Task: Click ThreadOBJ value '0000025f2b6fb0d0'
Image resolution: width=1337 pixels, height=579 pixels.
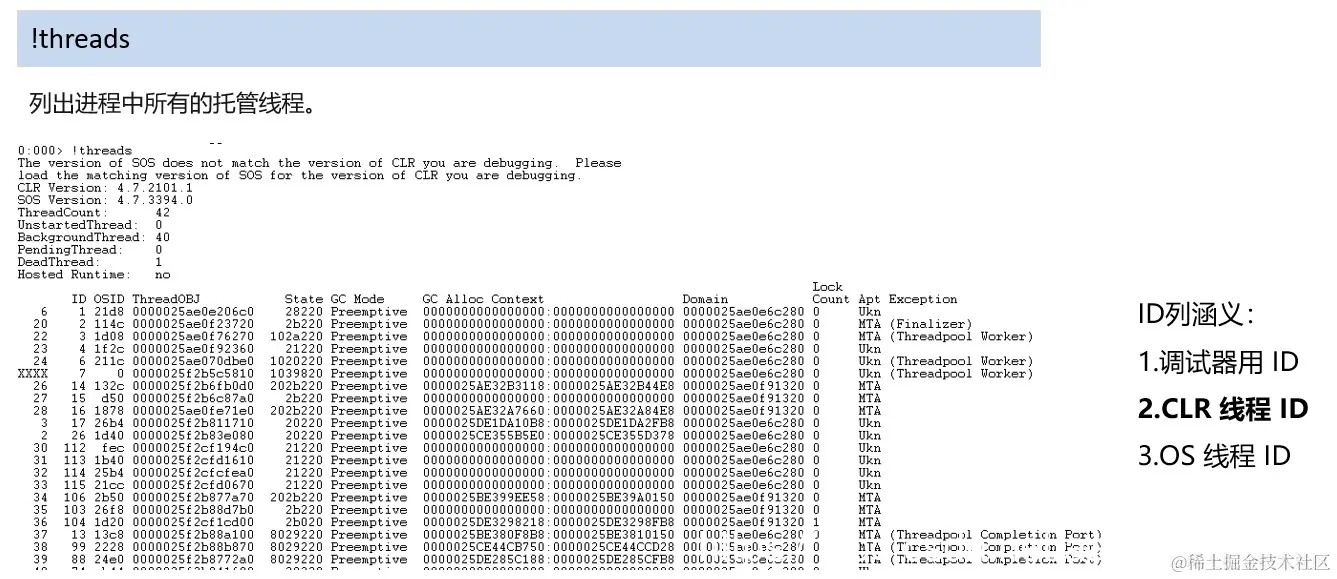Action: pyautogui.click(x=193, y=386)
